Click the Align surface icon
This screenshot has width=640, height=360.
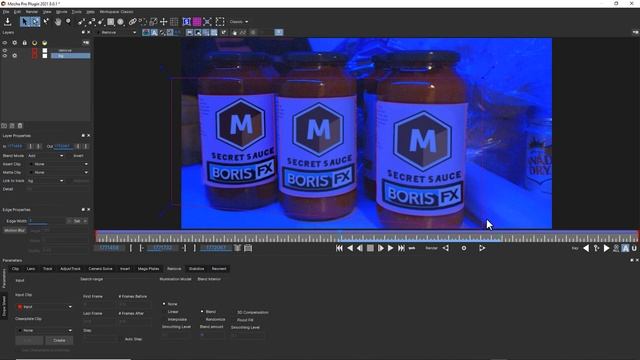click(x=207, y=22)
